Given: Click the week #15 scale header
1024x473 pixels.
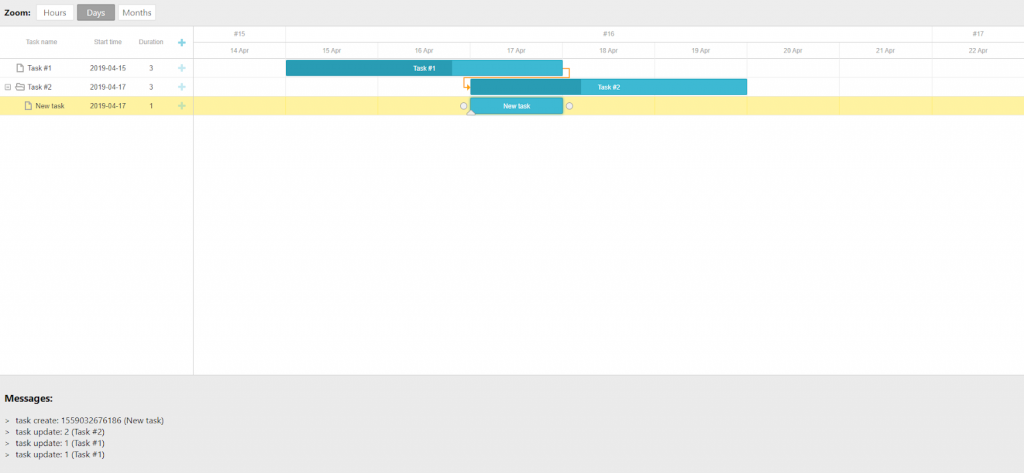Looking at the screenshot, I should click(x=240, y=34).
